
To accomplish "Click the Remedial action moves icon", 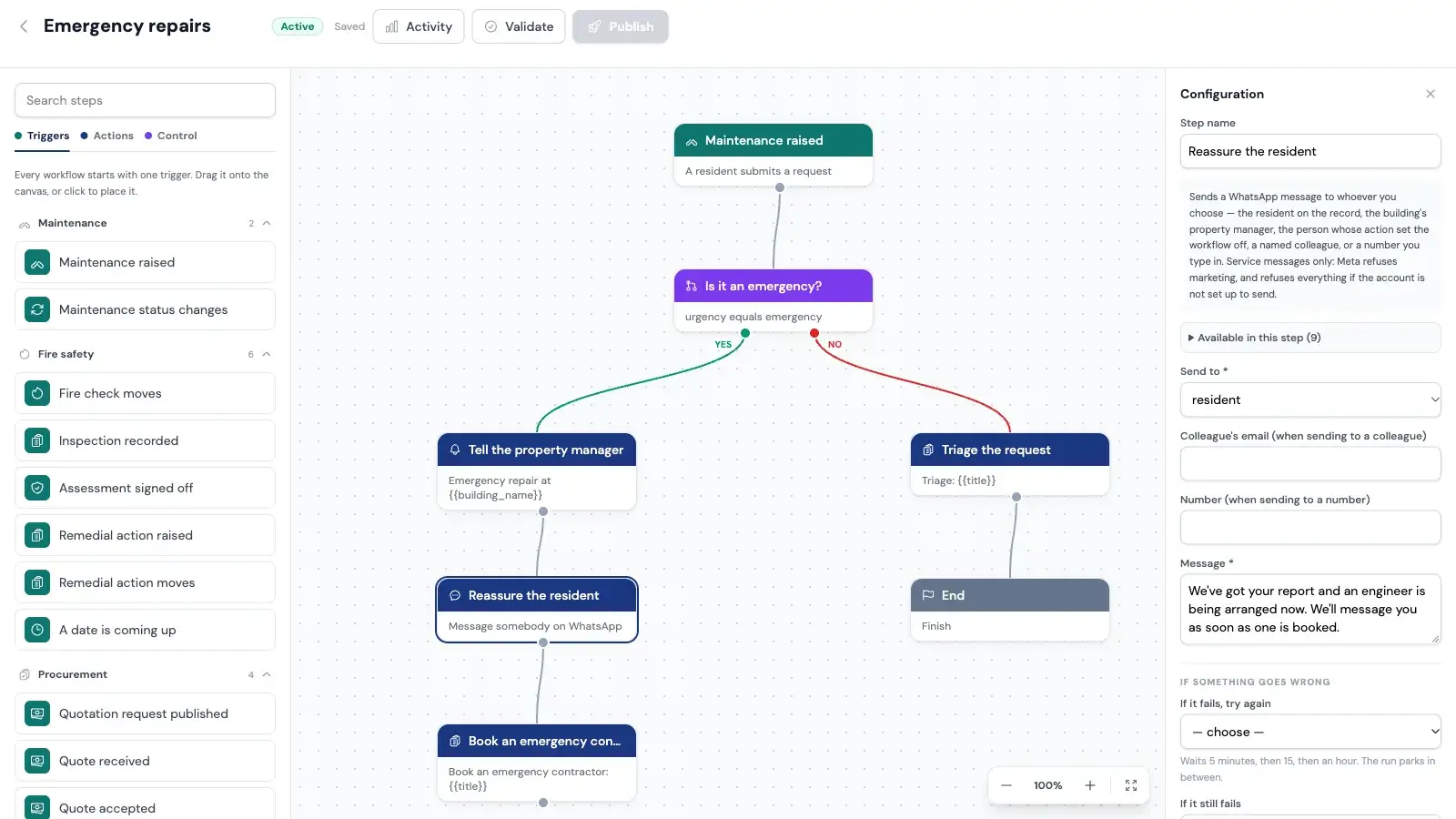I will click(37, 582).
